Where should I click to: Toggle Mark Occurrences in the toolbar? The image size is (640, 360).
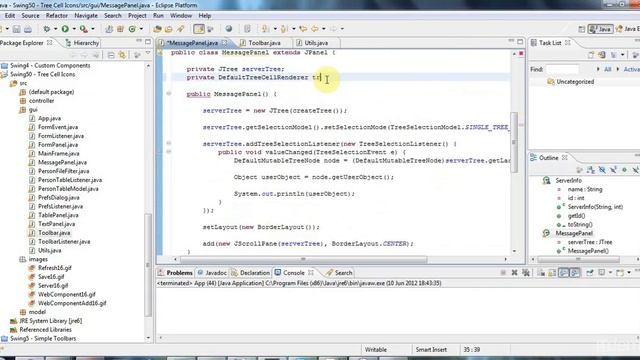pos(199,29)
